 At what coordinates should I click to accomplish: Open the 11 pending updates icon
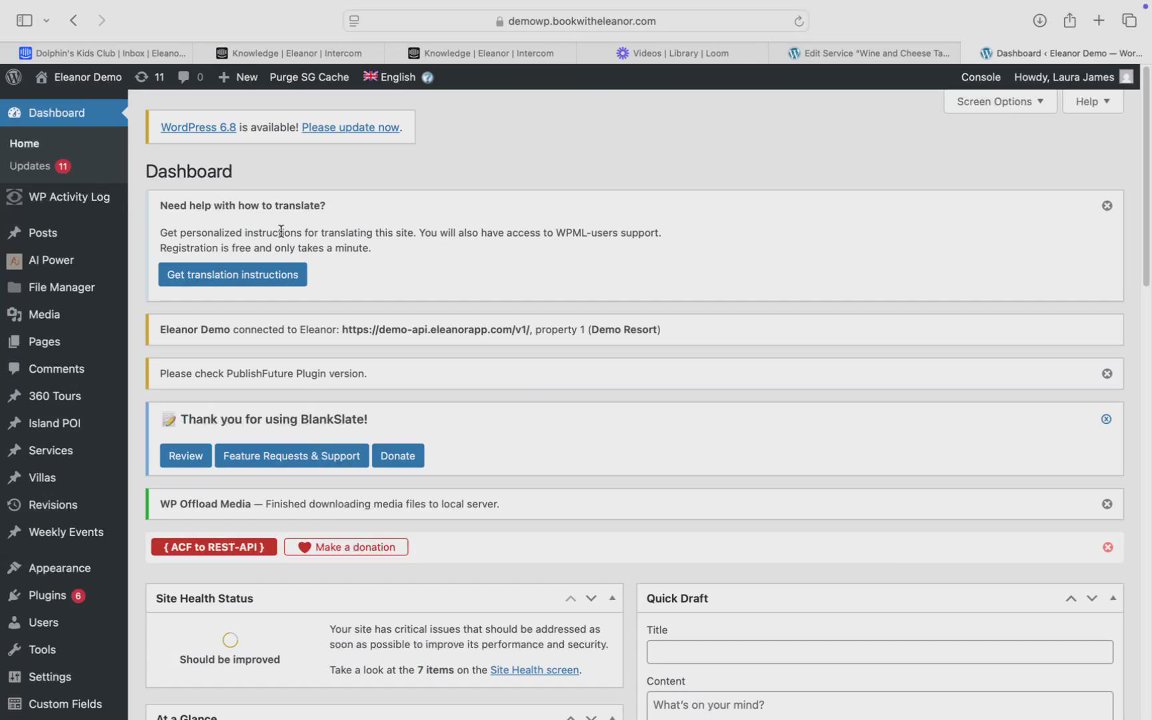pyautogui.click(x=149, y=77)
